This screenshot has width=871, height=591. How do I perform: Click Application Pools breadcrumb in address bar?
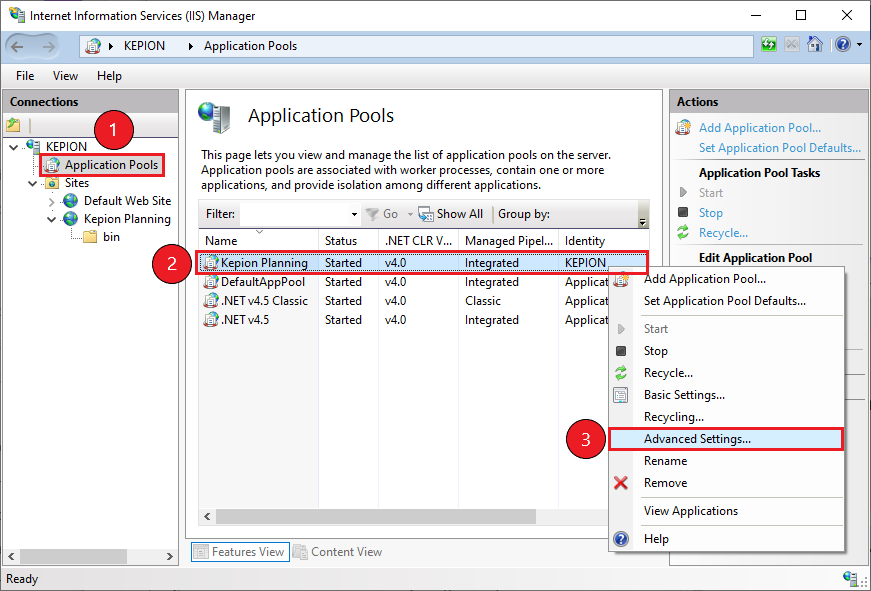[250, 46]
